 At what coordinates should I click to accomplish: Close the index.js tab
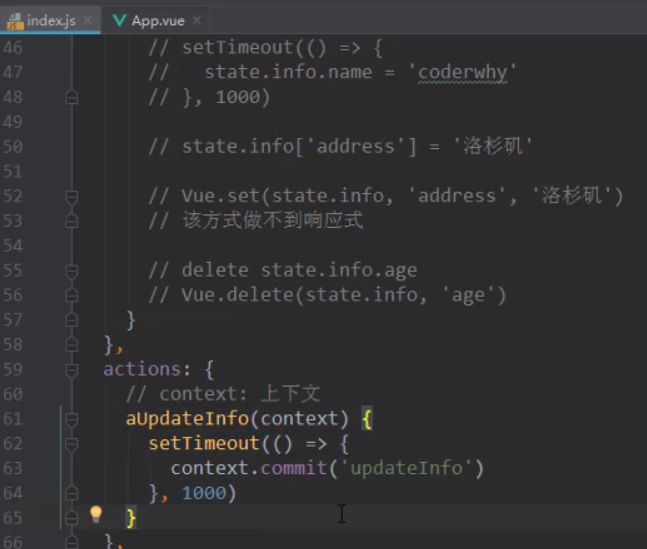(87, 20)
